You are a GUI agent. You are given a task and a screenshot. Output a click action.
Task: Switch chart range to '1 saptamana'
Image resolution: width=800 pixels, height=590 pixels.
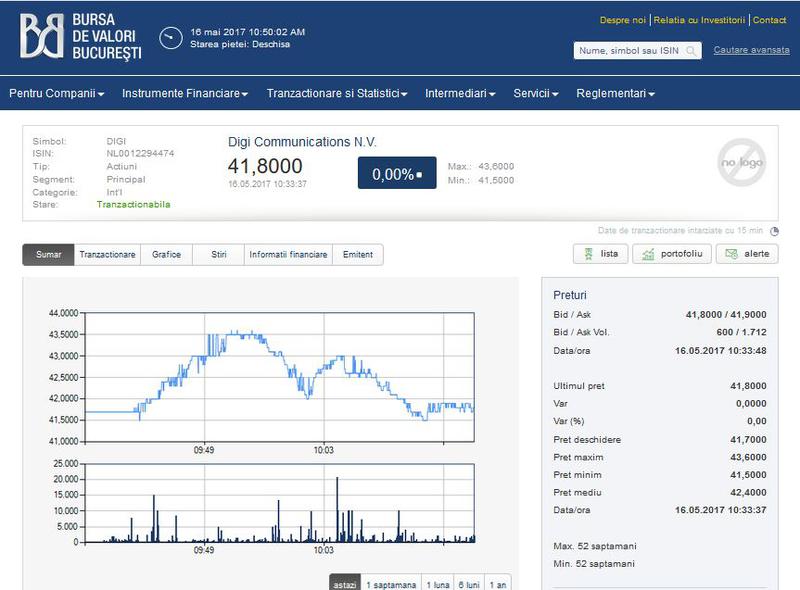click(x=391, y=584)
